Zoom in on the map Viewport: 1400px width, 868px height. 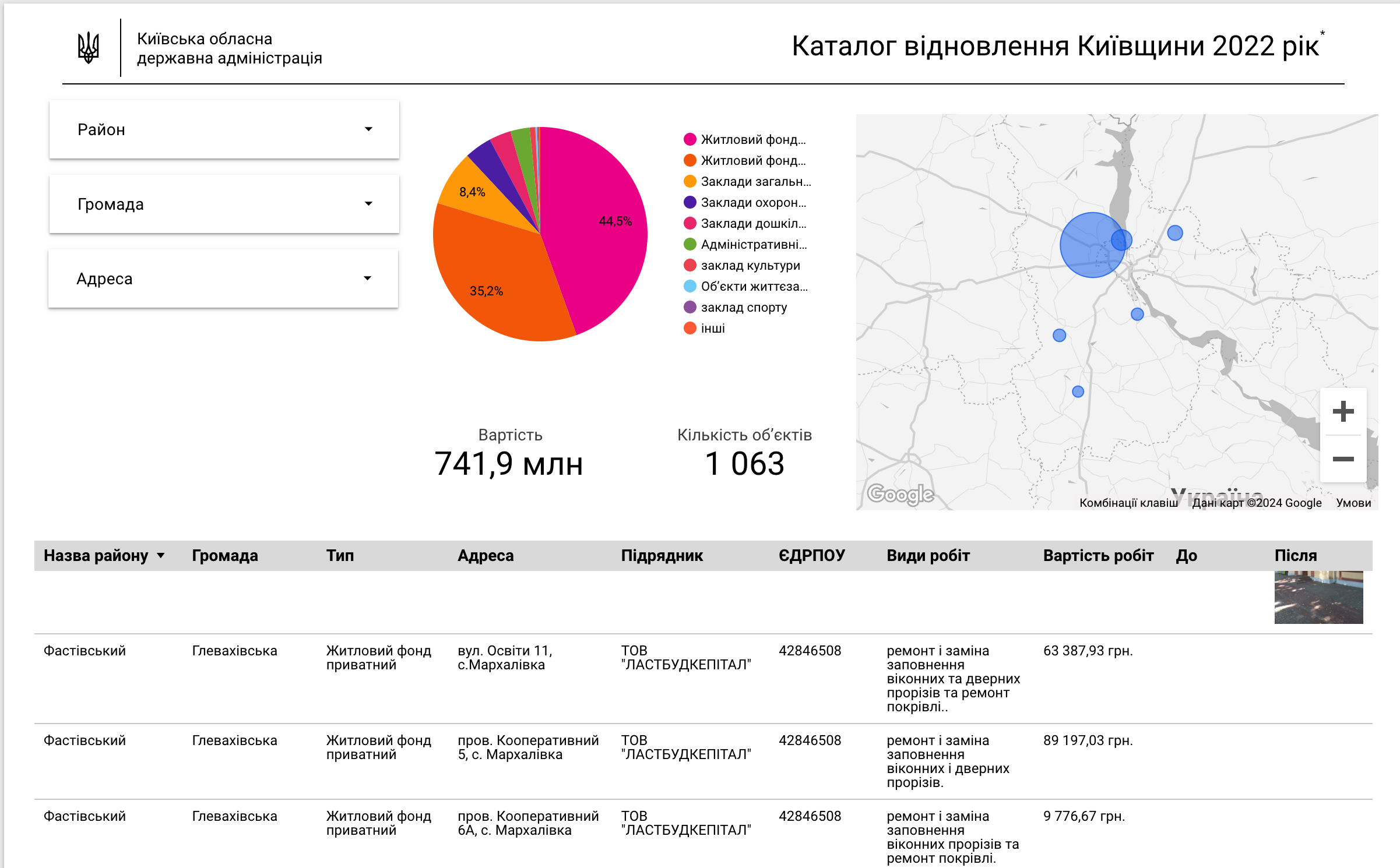click(x=1343, y=412)
